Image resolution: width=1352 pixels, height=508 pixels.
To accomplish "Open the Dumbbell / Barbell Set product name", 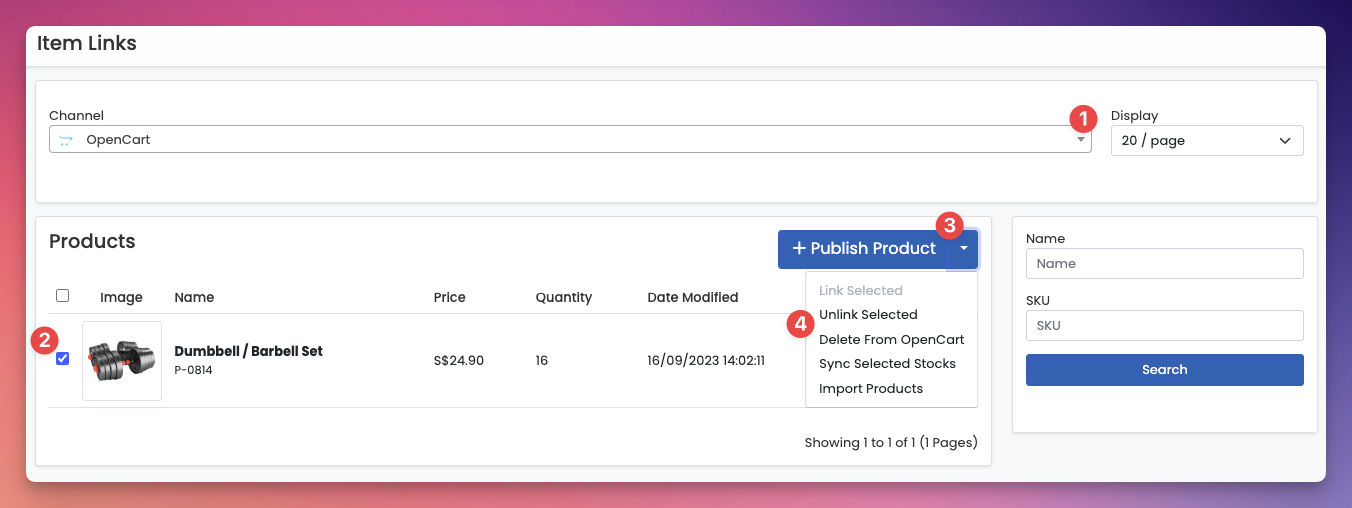I will click(248, 351).
